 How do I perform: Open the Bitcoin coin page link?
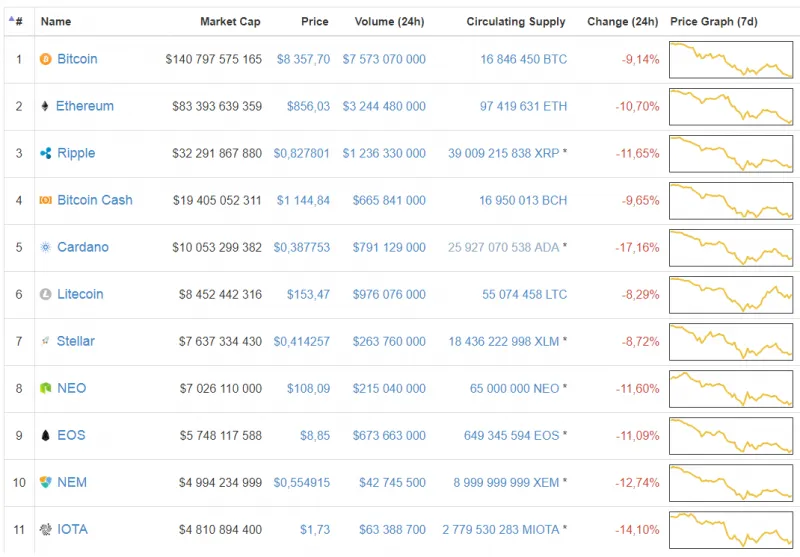point(77,59)
